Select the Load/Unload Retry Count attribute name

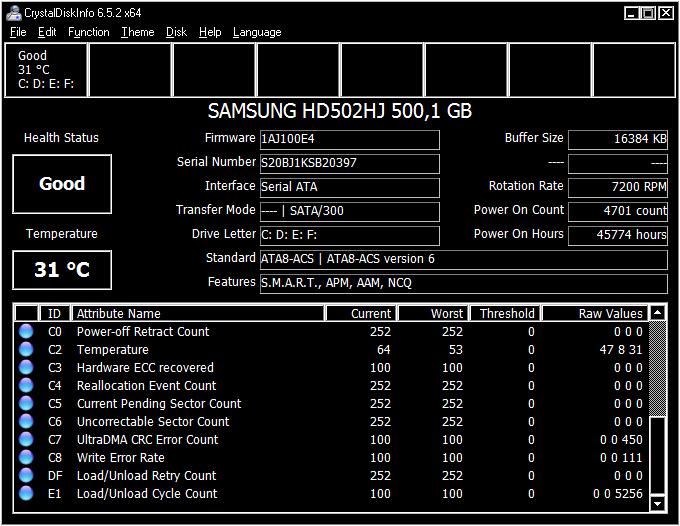(x=146, y=476)
